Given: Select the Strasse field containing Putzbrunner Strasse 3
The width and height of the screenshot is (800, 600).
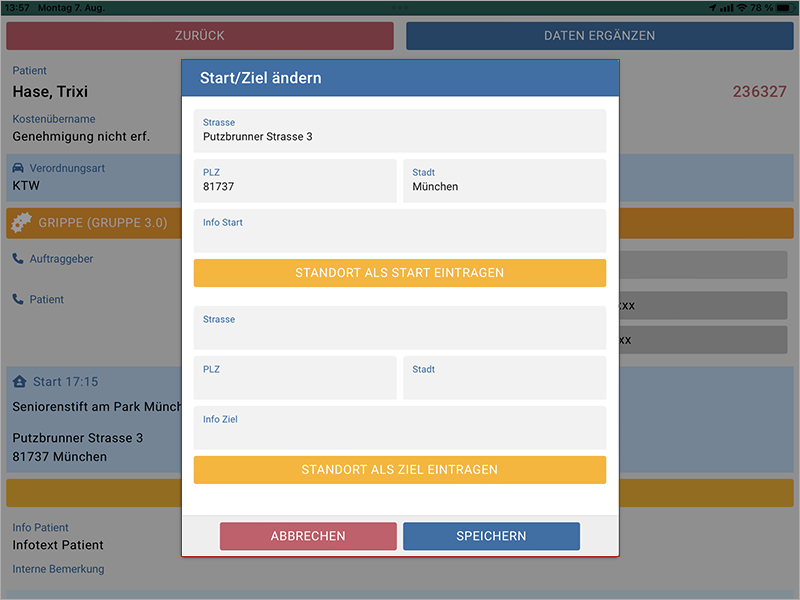Looking at the screenshot, I should click(400, 131).
